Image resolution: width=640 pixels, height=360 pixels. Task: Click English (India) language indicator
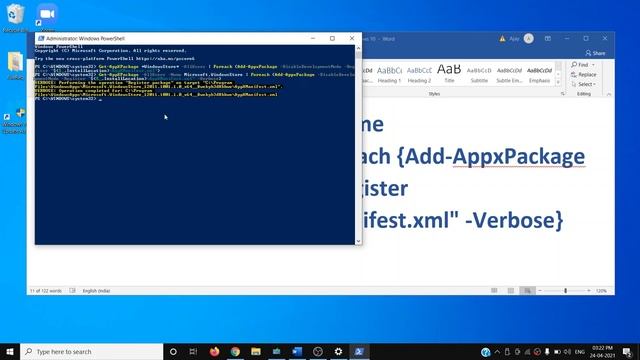[96, 291]
